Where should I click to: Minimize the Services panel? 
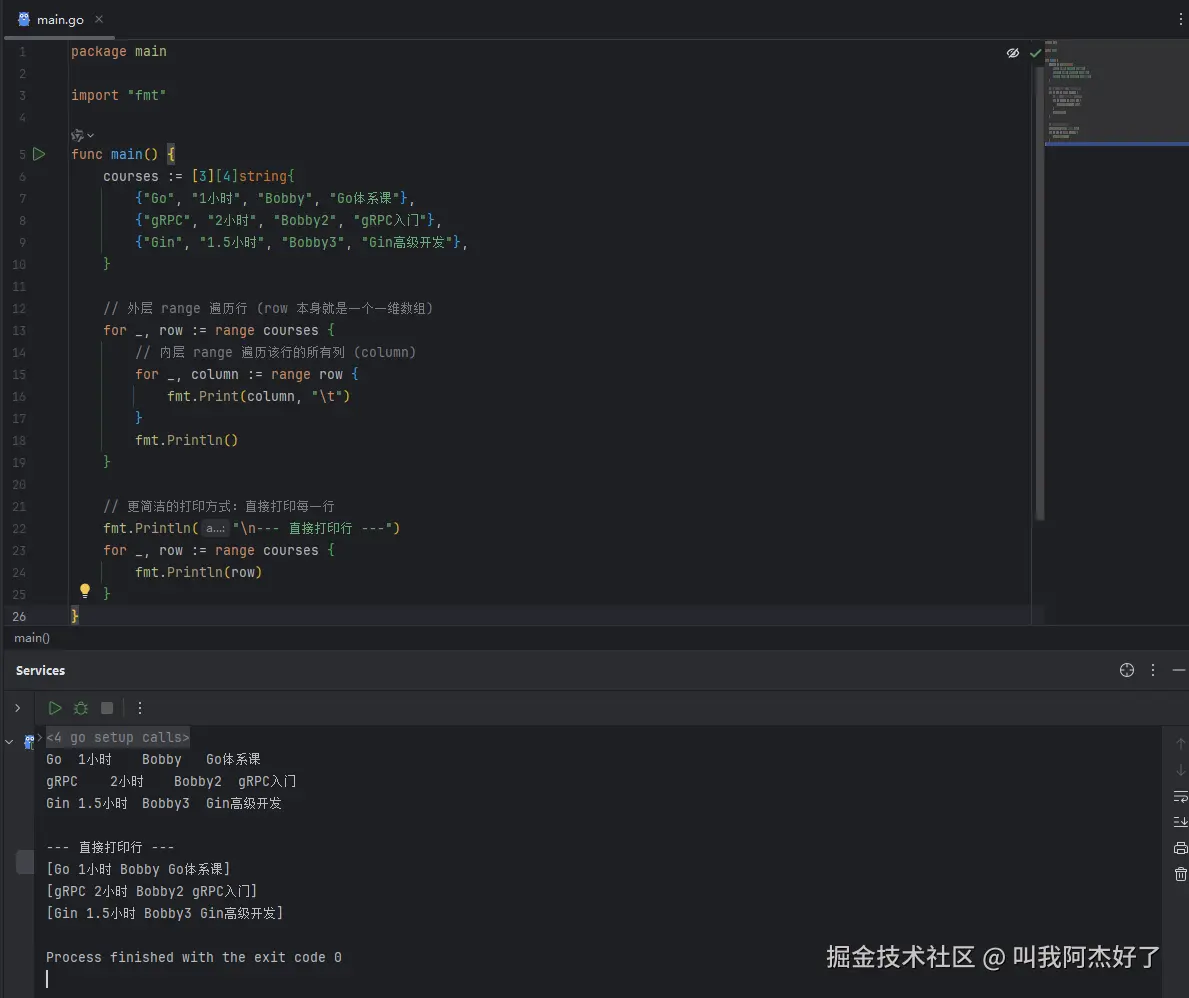(x=1178, y=670)
